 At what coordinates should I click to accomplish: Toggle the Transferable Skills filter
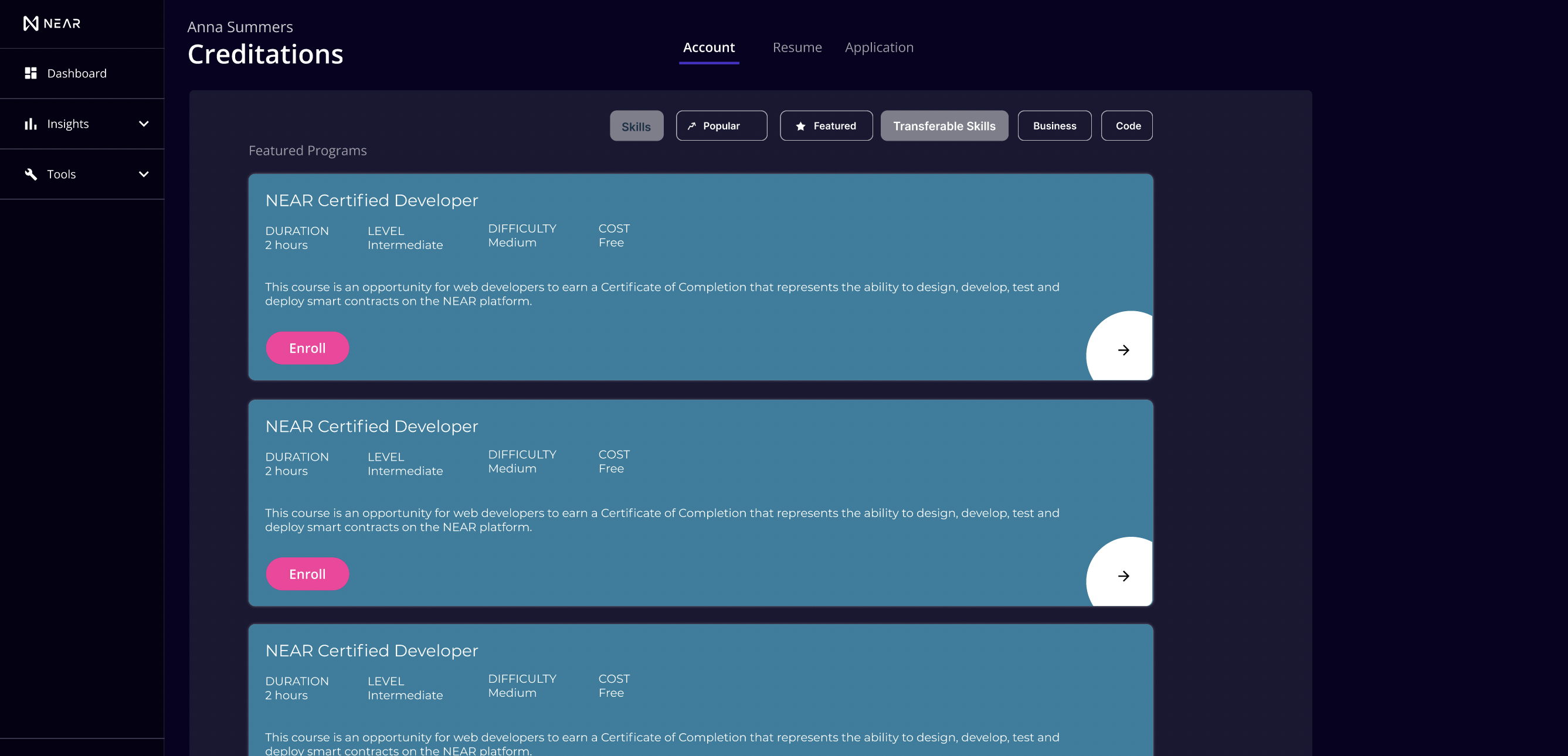(x=944, y=125)
